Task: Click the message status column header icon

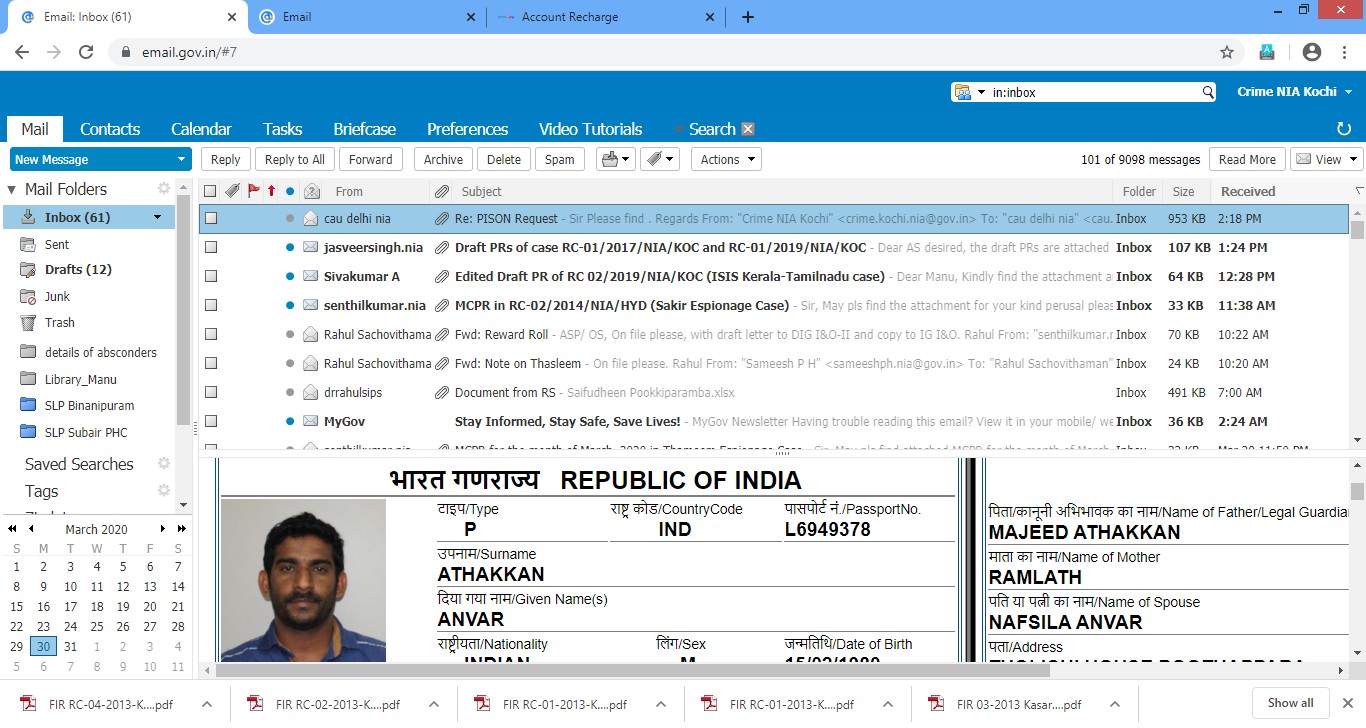Action: tap(311, 191)
